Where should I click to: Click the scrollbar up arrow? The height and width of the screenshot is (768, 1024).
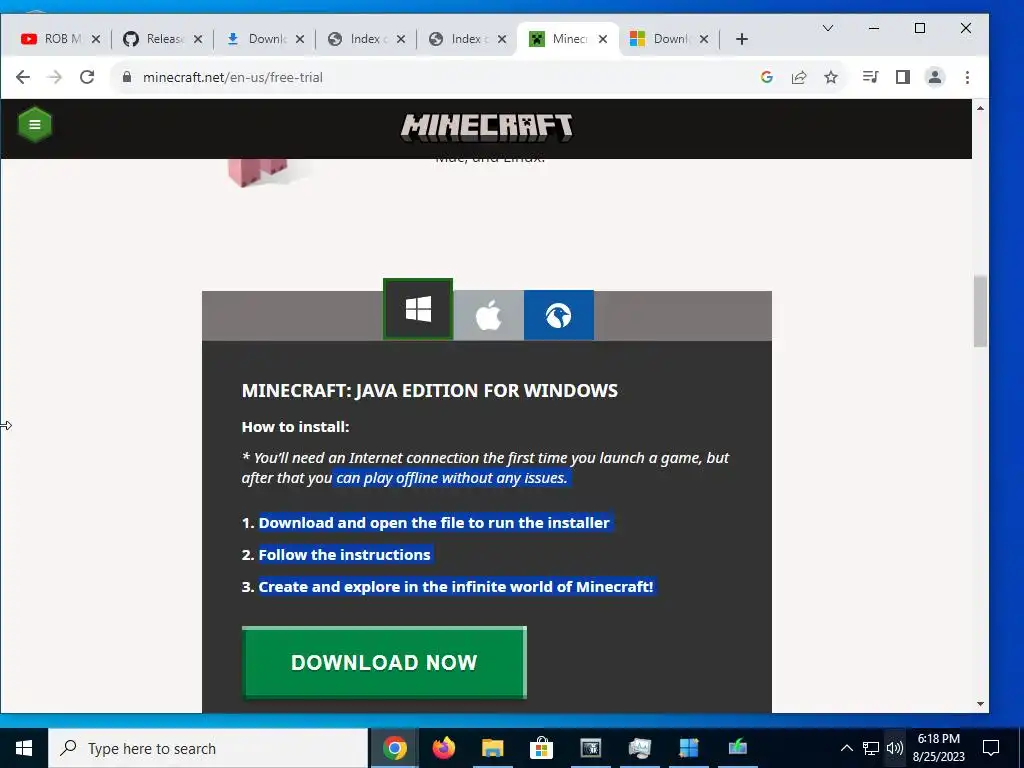(980, 108)
